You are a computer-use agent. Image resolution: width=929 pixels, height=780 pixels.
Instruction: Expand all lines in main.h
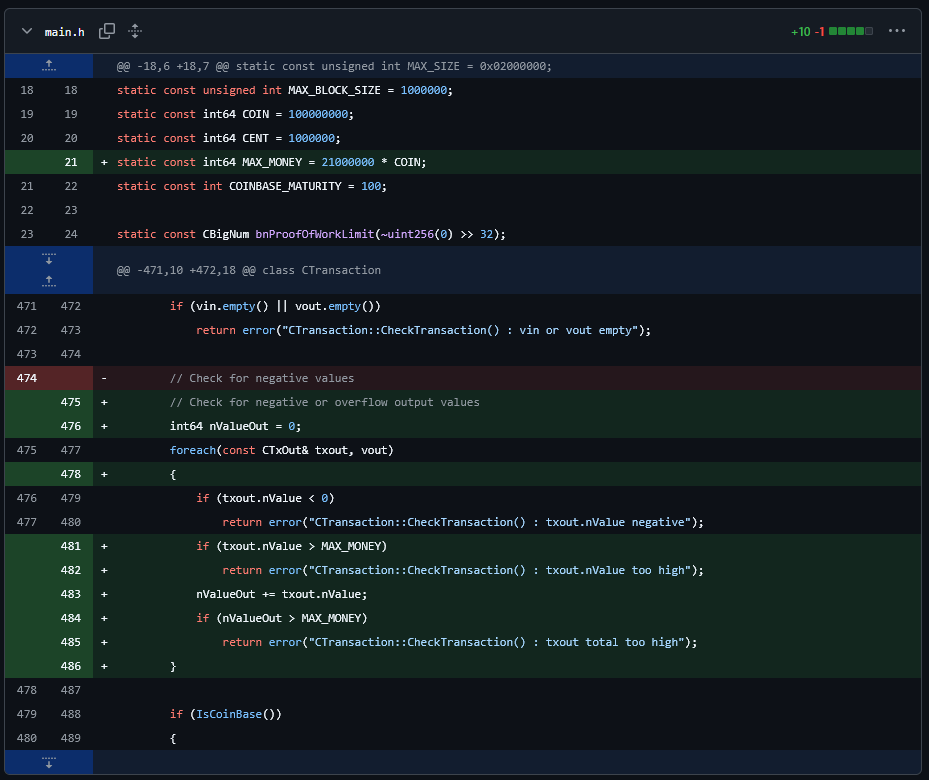[x=135, y=32]
